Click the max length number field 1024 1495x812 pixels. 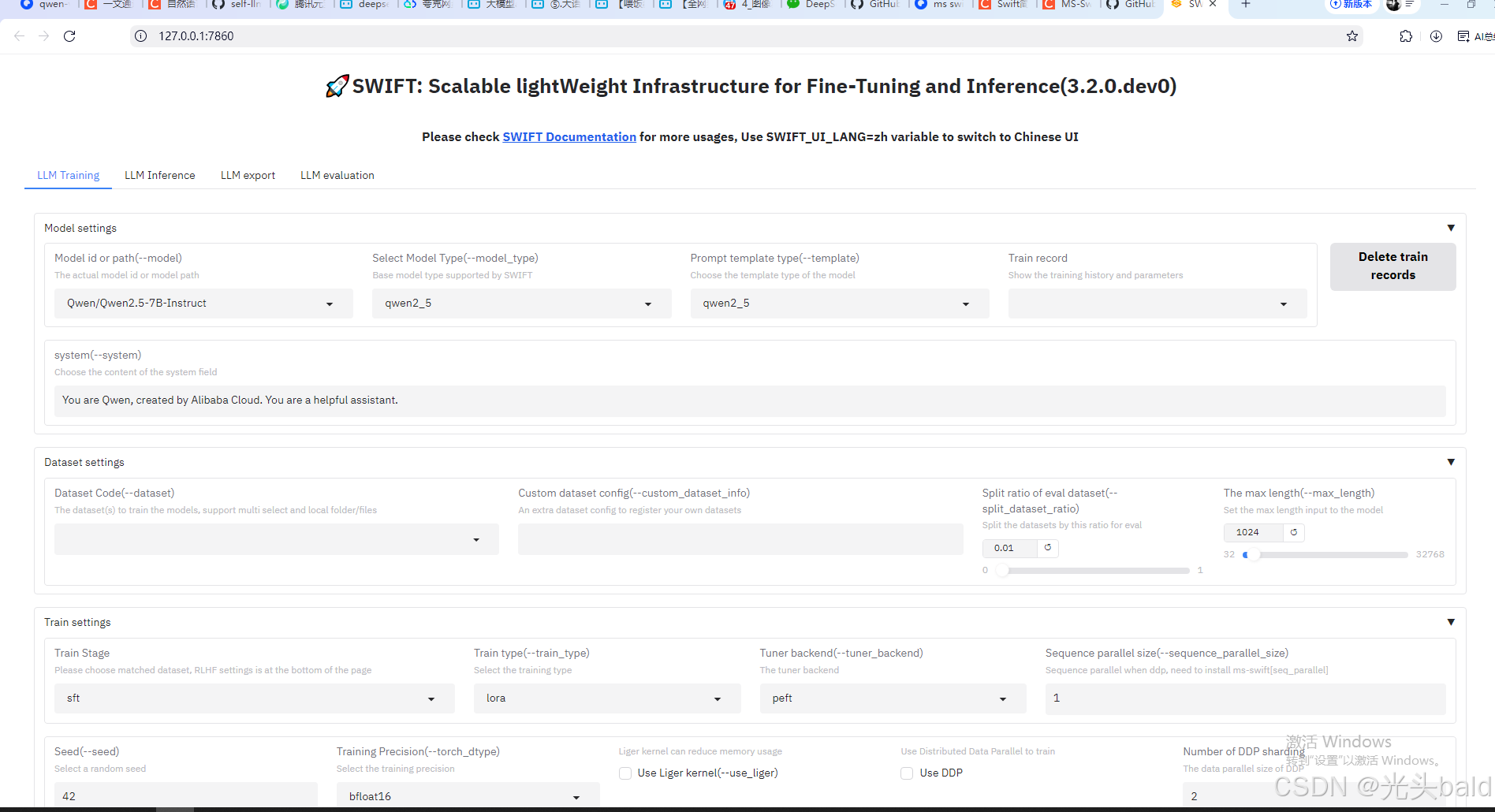tap(1253, 533)
